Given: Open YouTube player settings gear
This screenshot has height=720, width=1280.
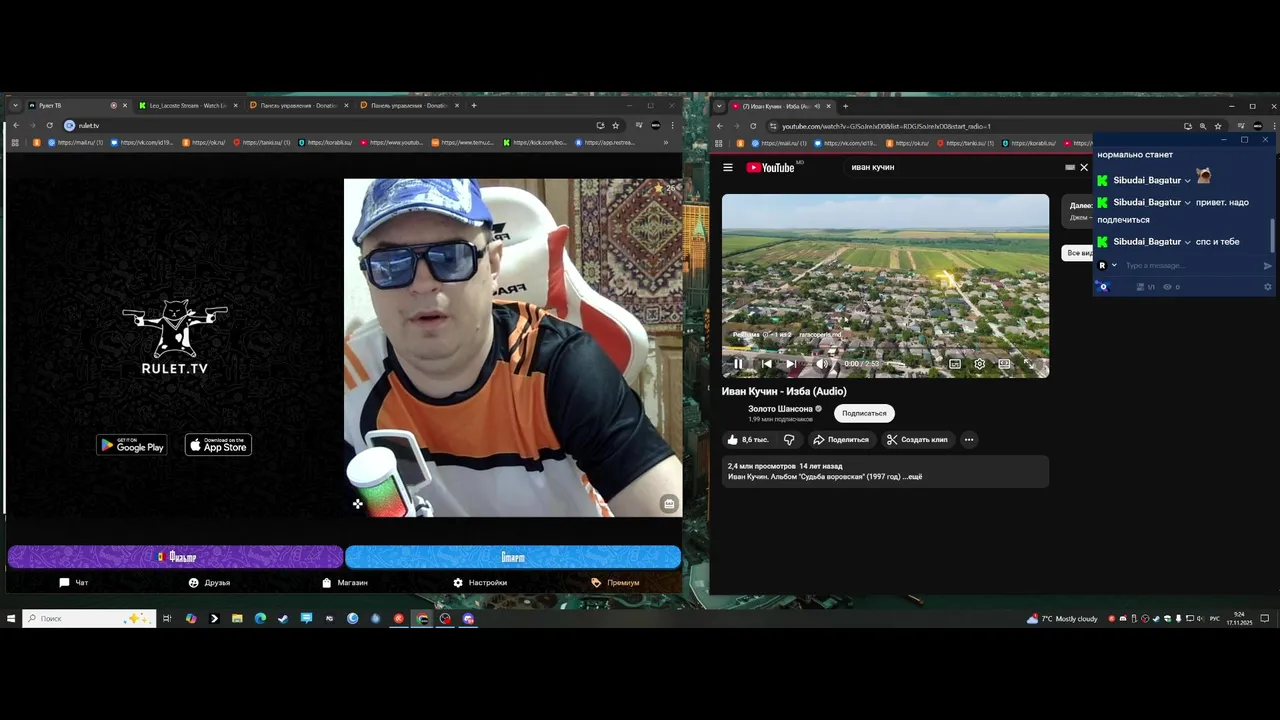Looking at the screenshot, I should click(x=980, y=364).
